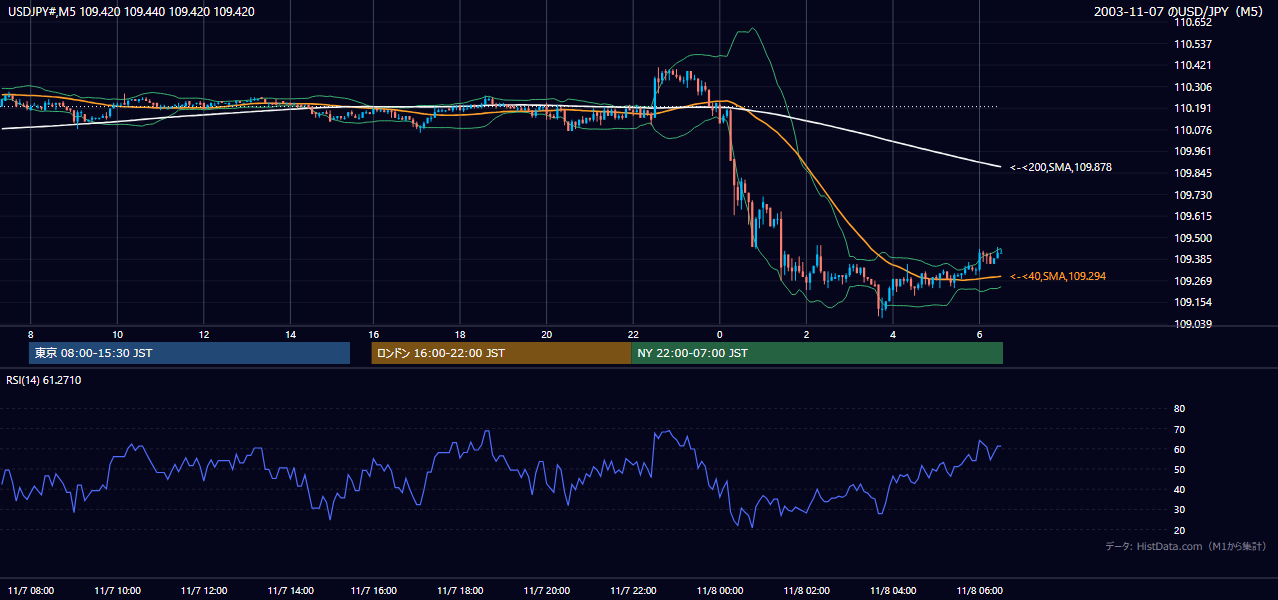
Task: Select the London 16:00-22:00 JST session bar
Action: click(501, 353)
